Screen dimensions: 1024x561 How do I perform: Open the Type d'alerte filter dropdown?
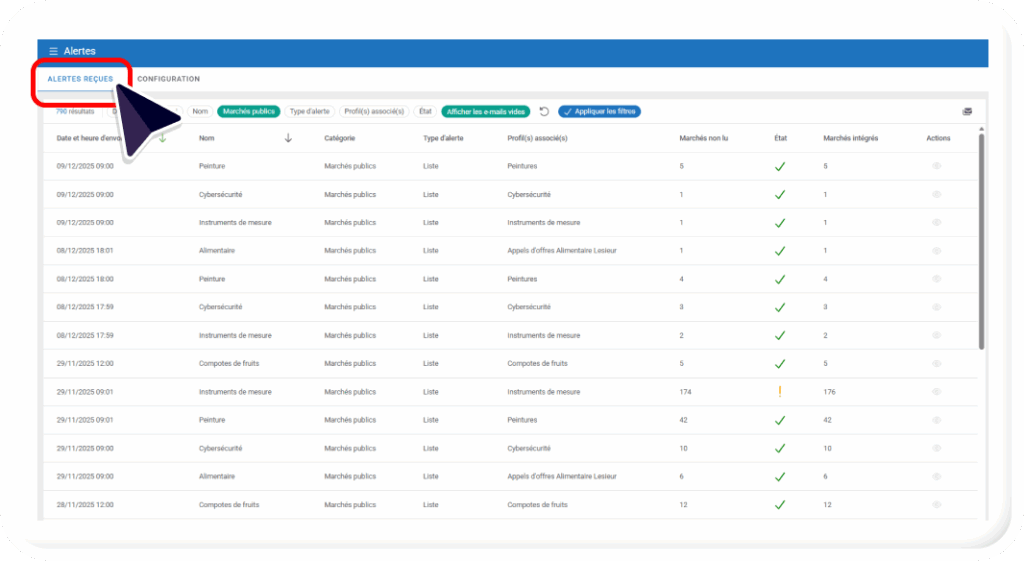[309, 112]
